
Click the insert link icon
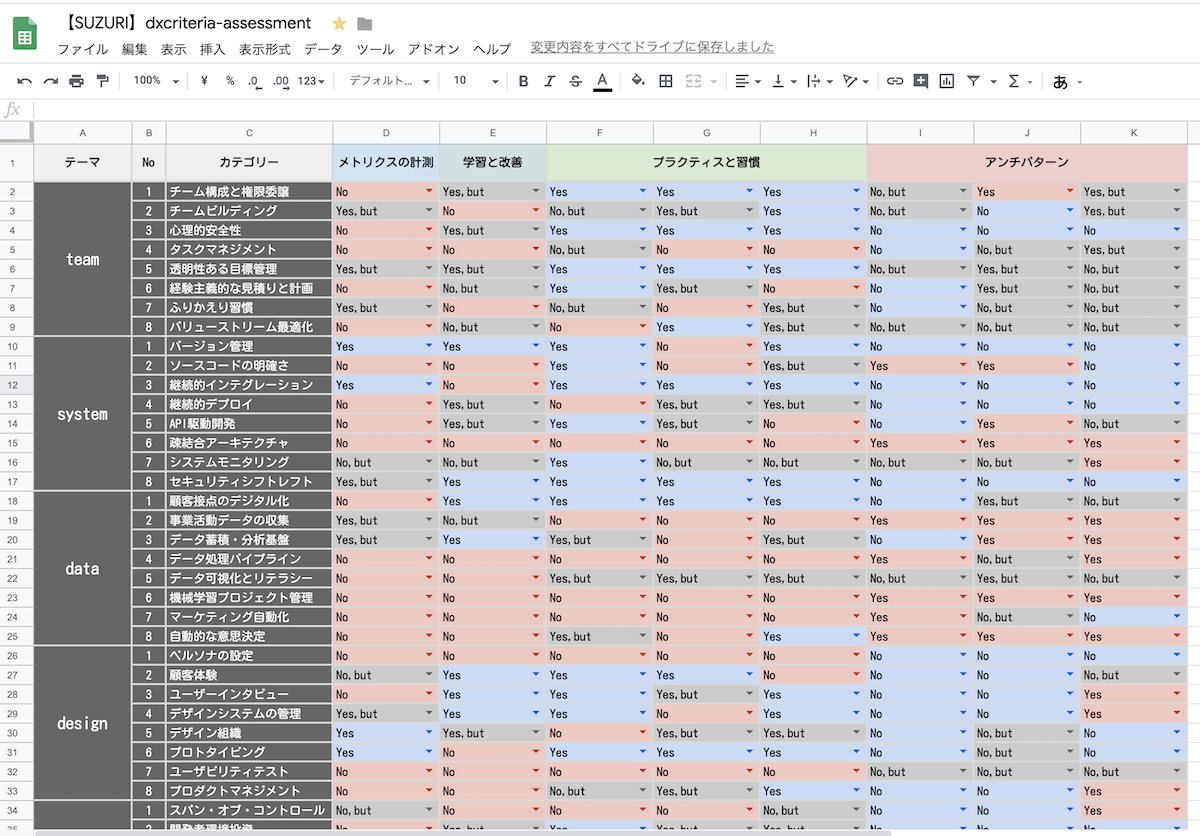pos(895,81)
